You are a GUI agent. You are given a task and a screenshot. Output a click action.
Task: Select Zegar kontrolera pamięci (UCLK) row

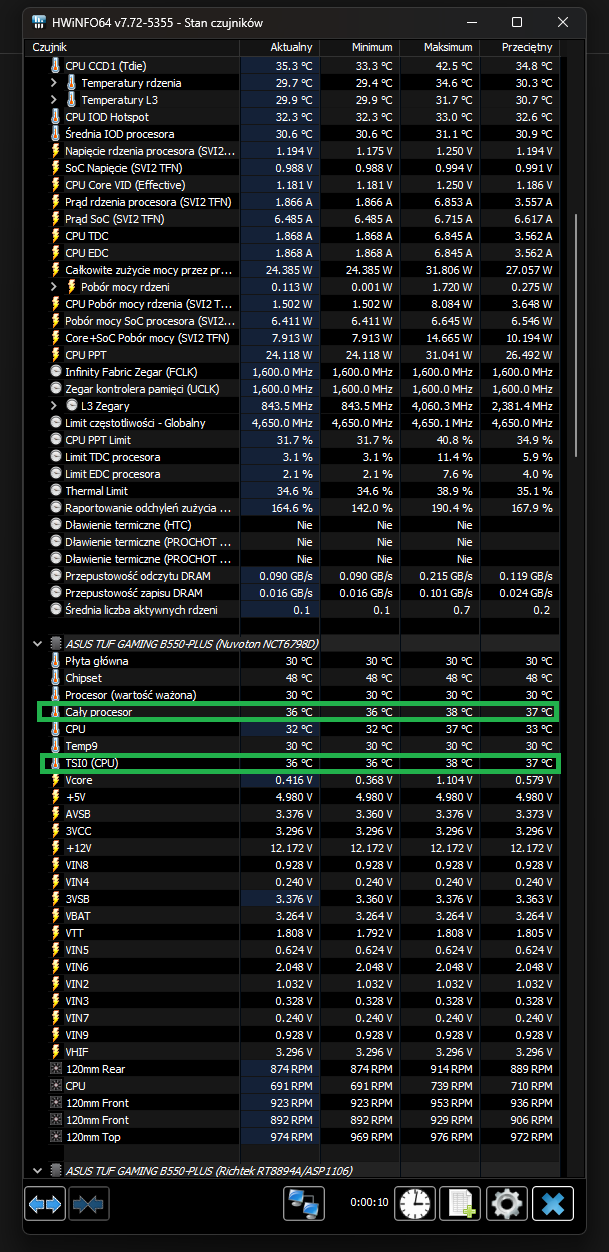pyautogui.click(x=294, y=389)
